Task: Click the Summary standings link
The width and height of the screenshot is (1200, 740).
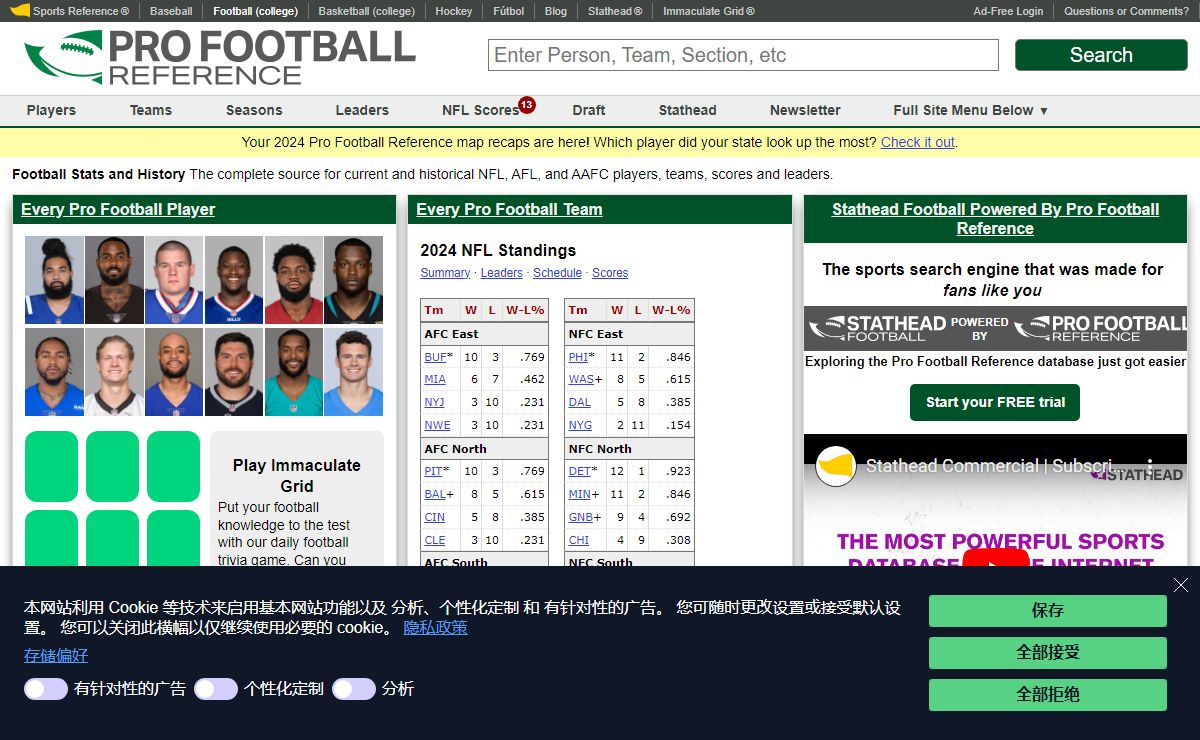Action: coord(445,273)
